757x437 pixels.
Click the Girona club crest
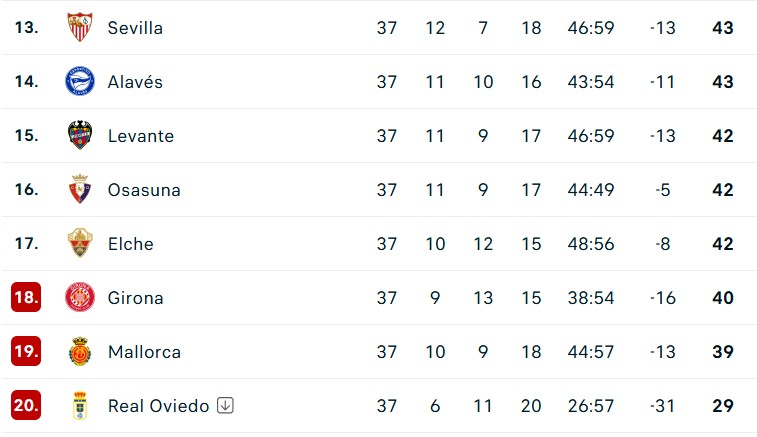point(80,297)
